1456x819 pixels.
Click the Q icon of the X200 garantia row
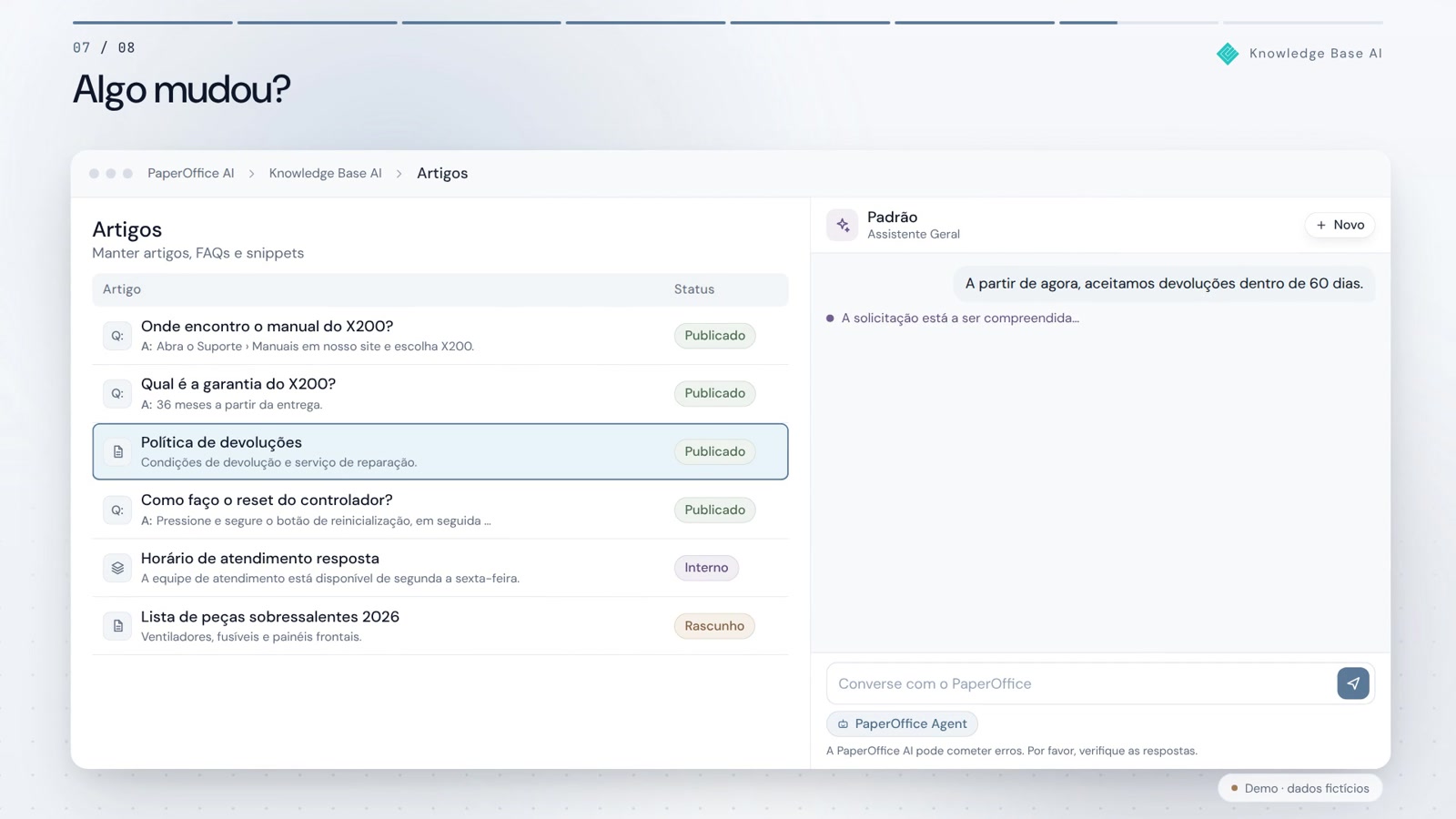(x=117, y=394)
